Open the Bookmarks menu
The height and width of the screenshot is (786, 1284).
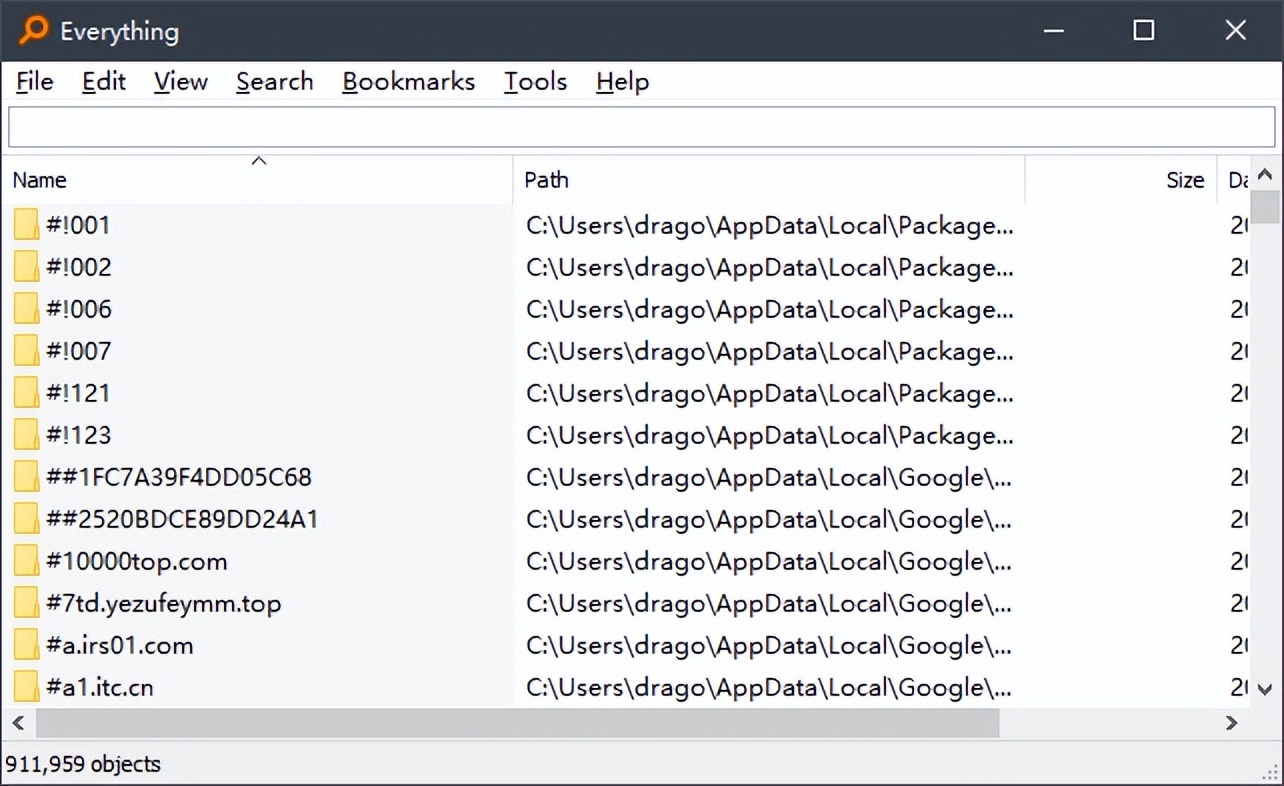pyautogui.click(x=408, y=82)
